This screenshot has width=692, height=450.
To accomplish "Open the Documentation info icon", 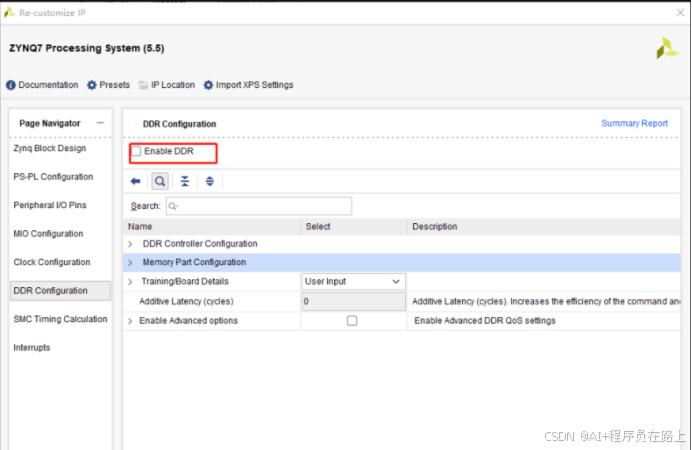I will pyautogui.click(x=11, y=85).
